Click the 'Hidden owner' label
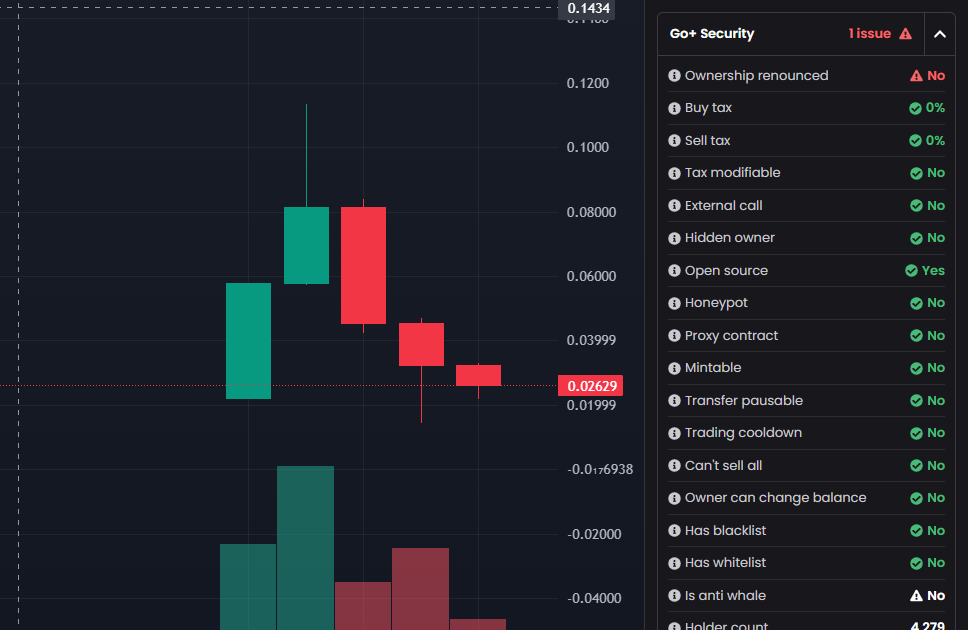Viewport: 968px width, 630px height. point(729,238)
